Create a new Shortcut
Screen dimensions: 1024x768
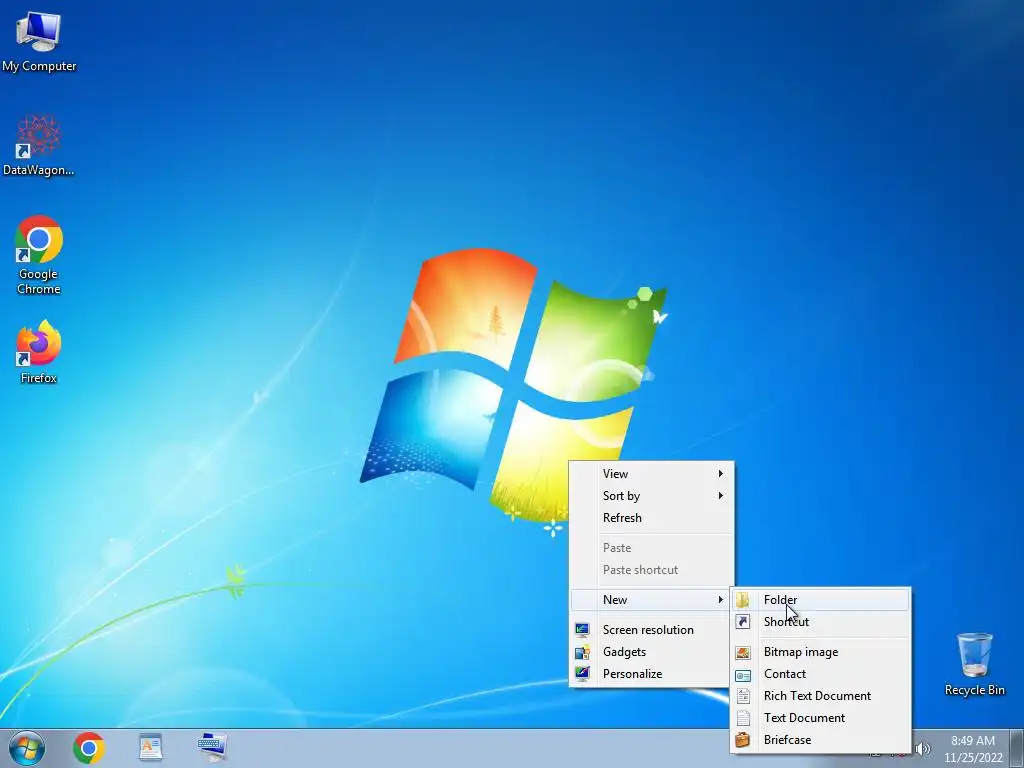pyautogui.click(x=820, y=622)
